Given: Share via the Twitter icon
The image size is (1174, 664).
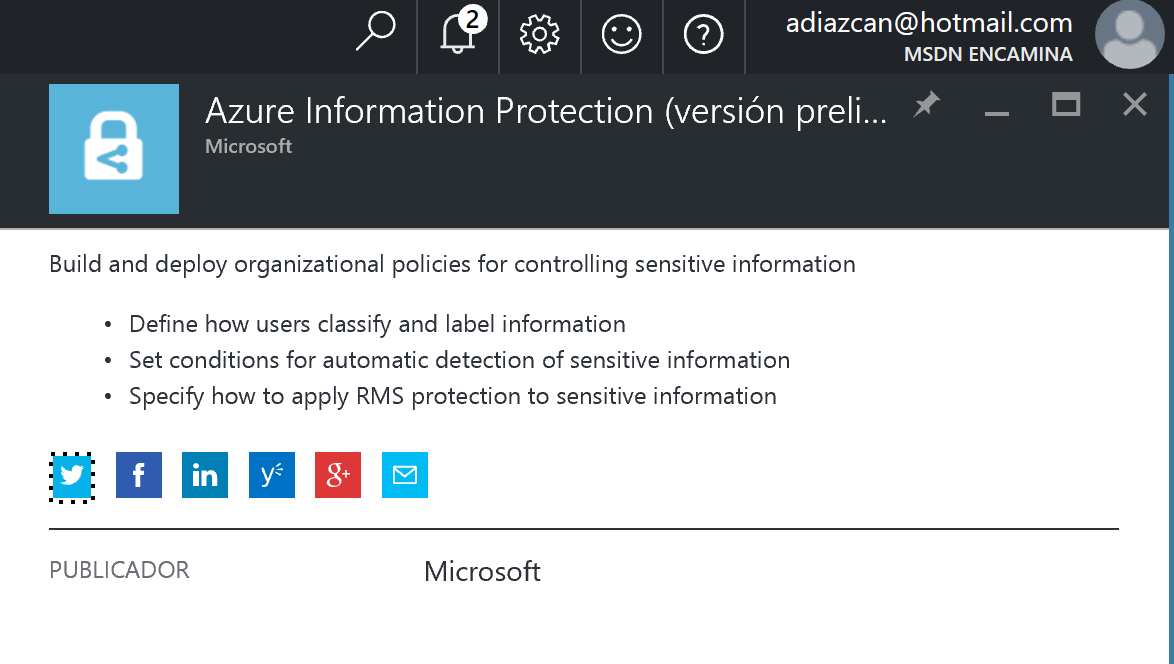Looking at the screenshot, I should (x=71, y=476).
